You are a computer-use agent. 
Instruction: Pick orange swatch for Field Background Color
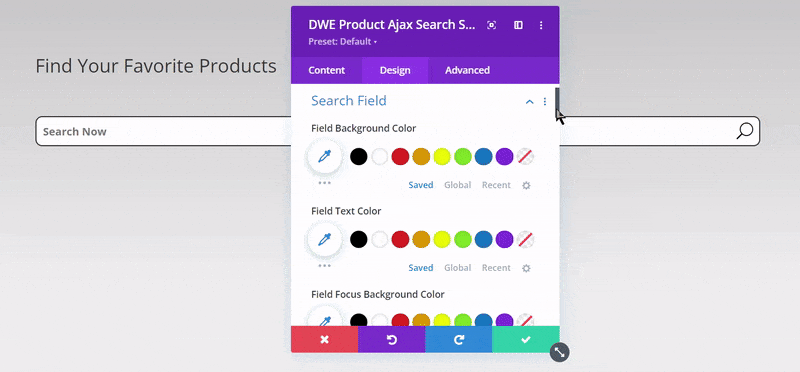coord(421,156)
